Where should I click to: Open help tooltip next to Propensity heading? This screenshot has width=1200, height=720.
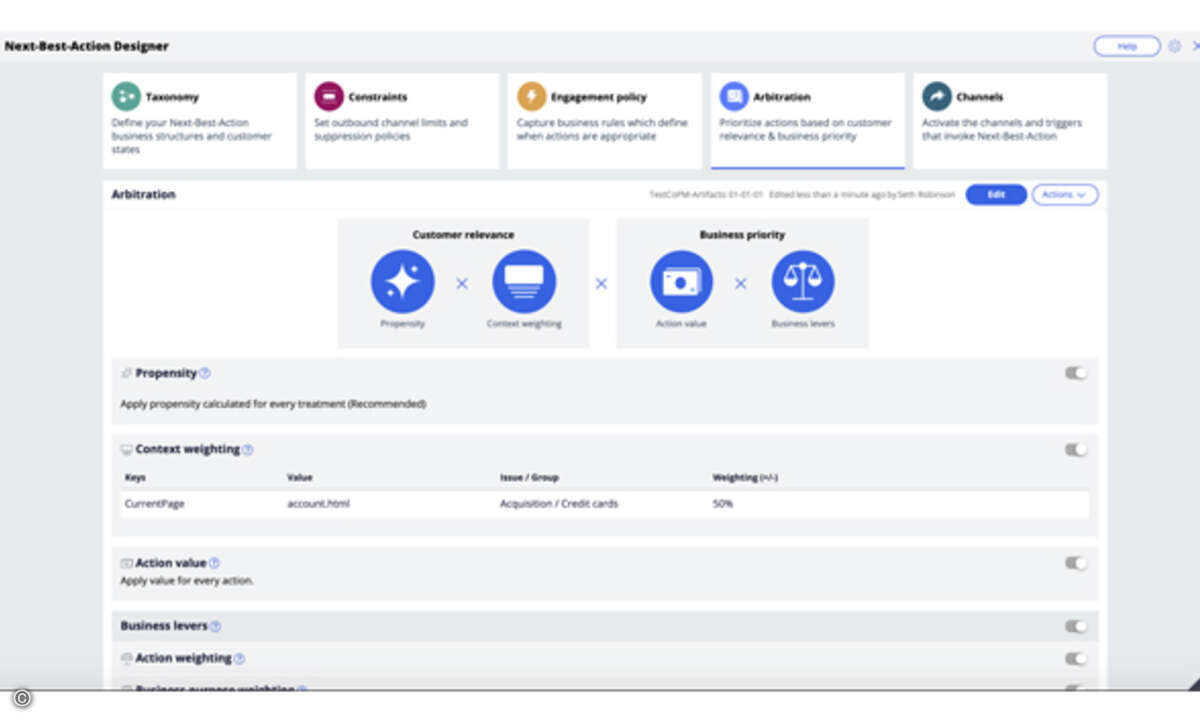(205, 373)
